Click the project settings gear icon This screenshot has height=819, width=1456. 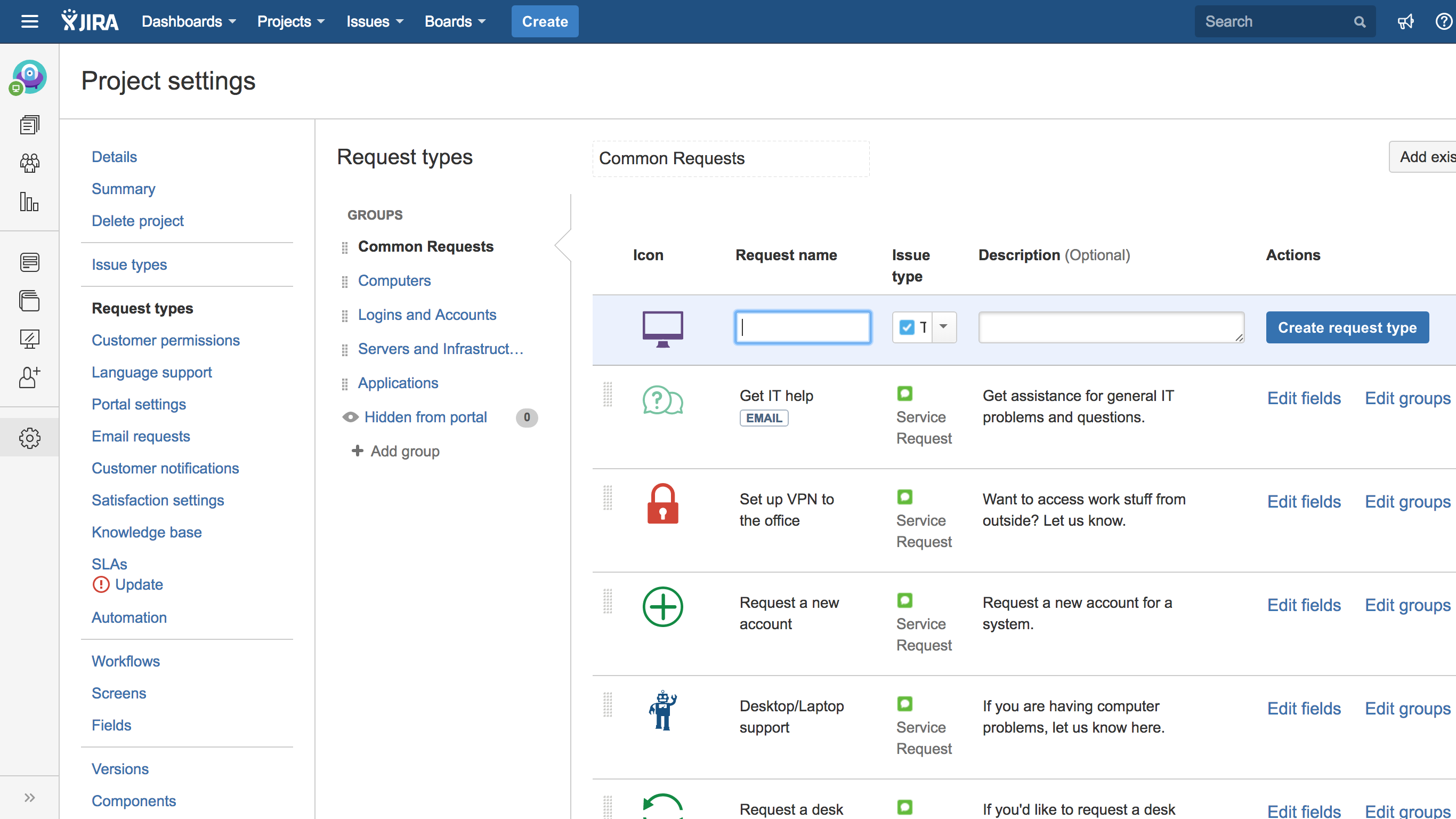pos(29,437)
